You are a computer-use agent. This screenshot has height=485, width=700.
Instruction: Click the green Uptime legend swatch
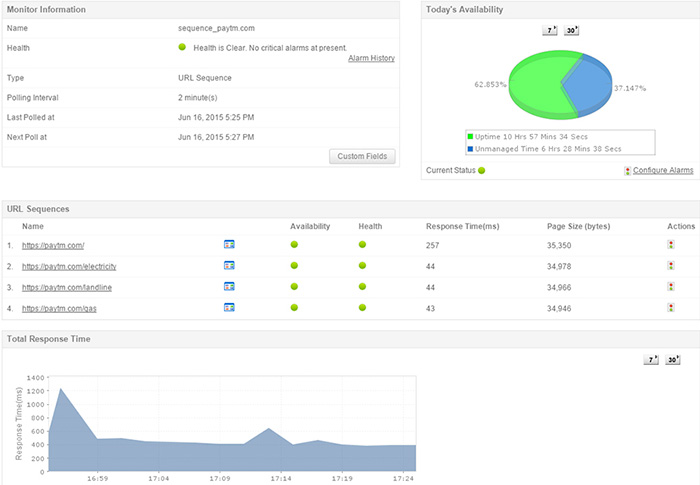click(x=470, y=137)
